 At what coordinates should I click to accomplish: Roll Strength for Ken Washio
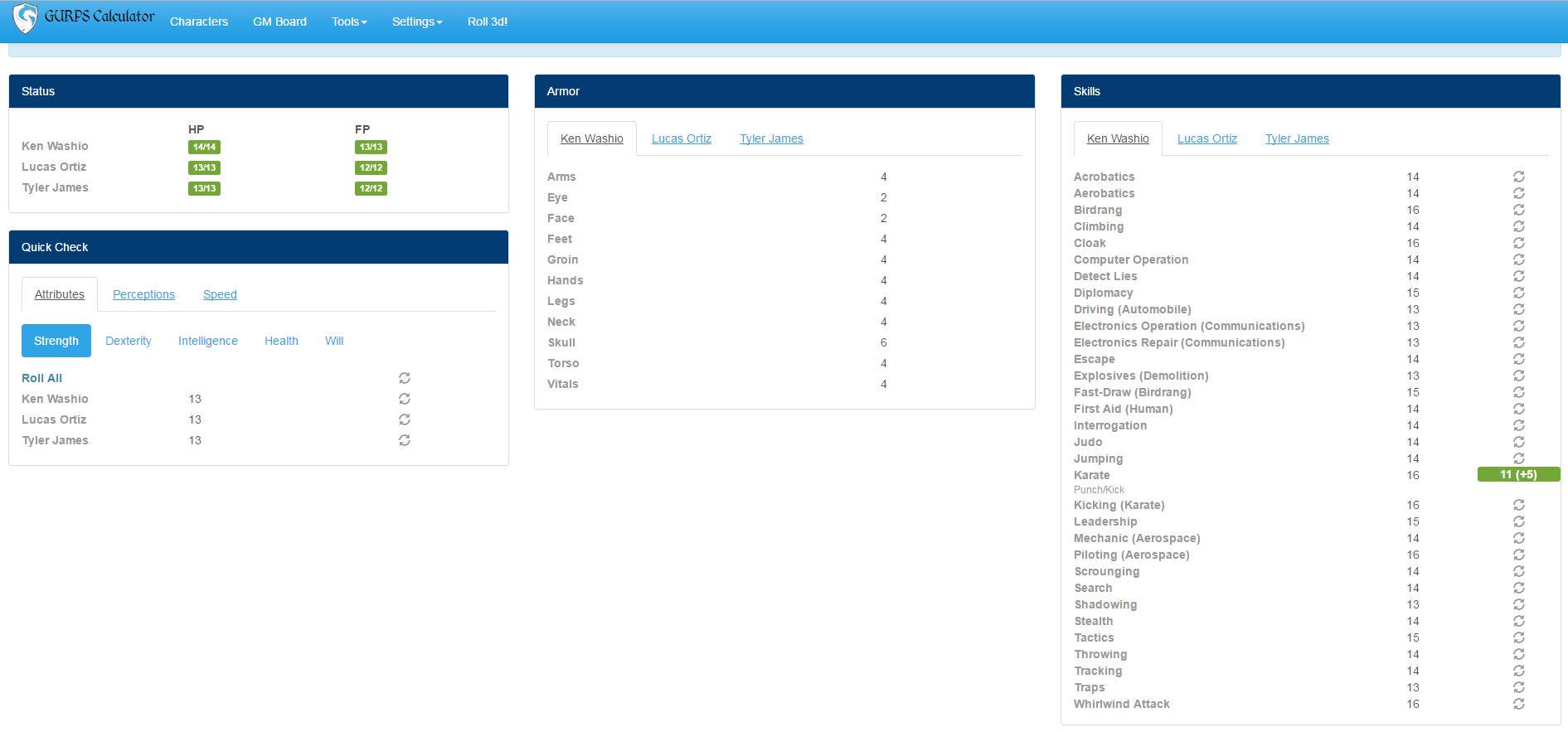(x=405, y=399)
